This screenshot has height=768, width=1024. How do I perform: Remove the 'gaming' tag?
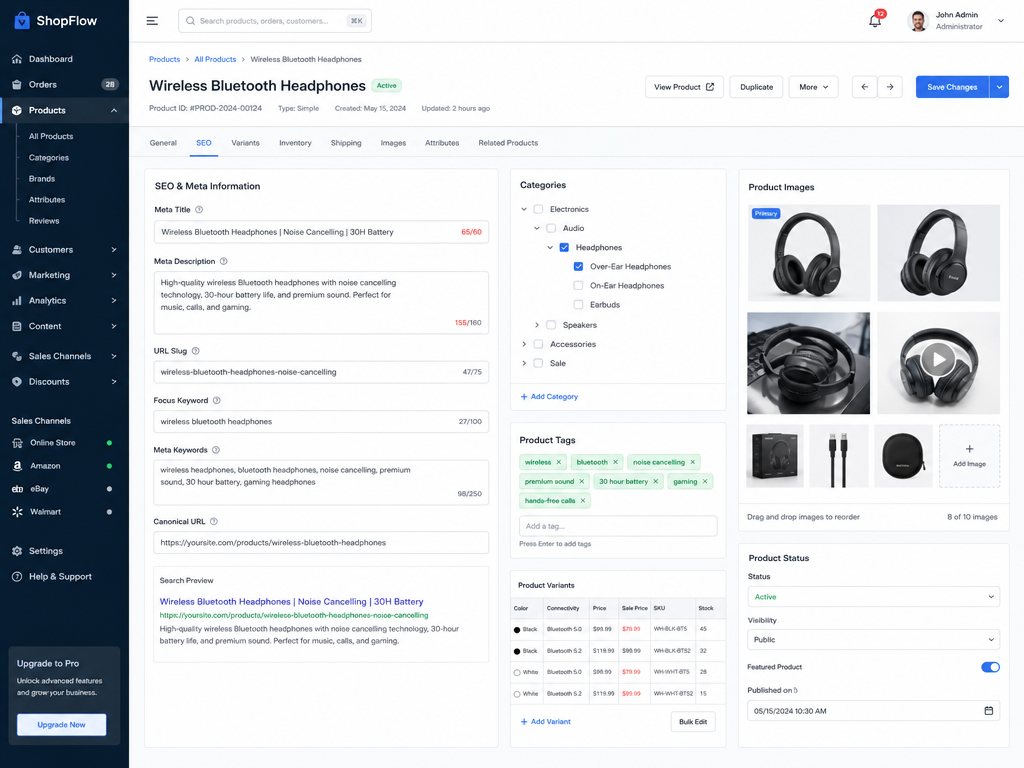pos(705,481)
